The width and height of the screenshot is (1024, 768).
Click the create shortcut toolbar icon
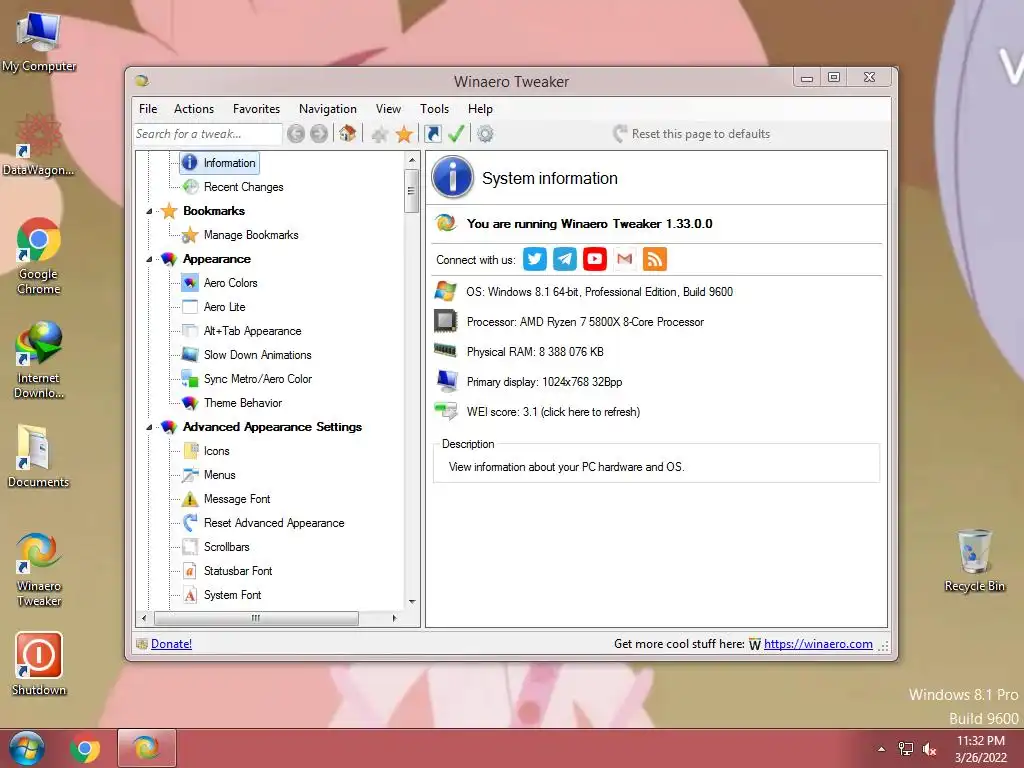coord(432,134)
